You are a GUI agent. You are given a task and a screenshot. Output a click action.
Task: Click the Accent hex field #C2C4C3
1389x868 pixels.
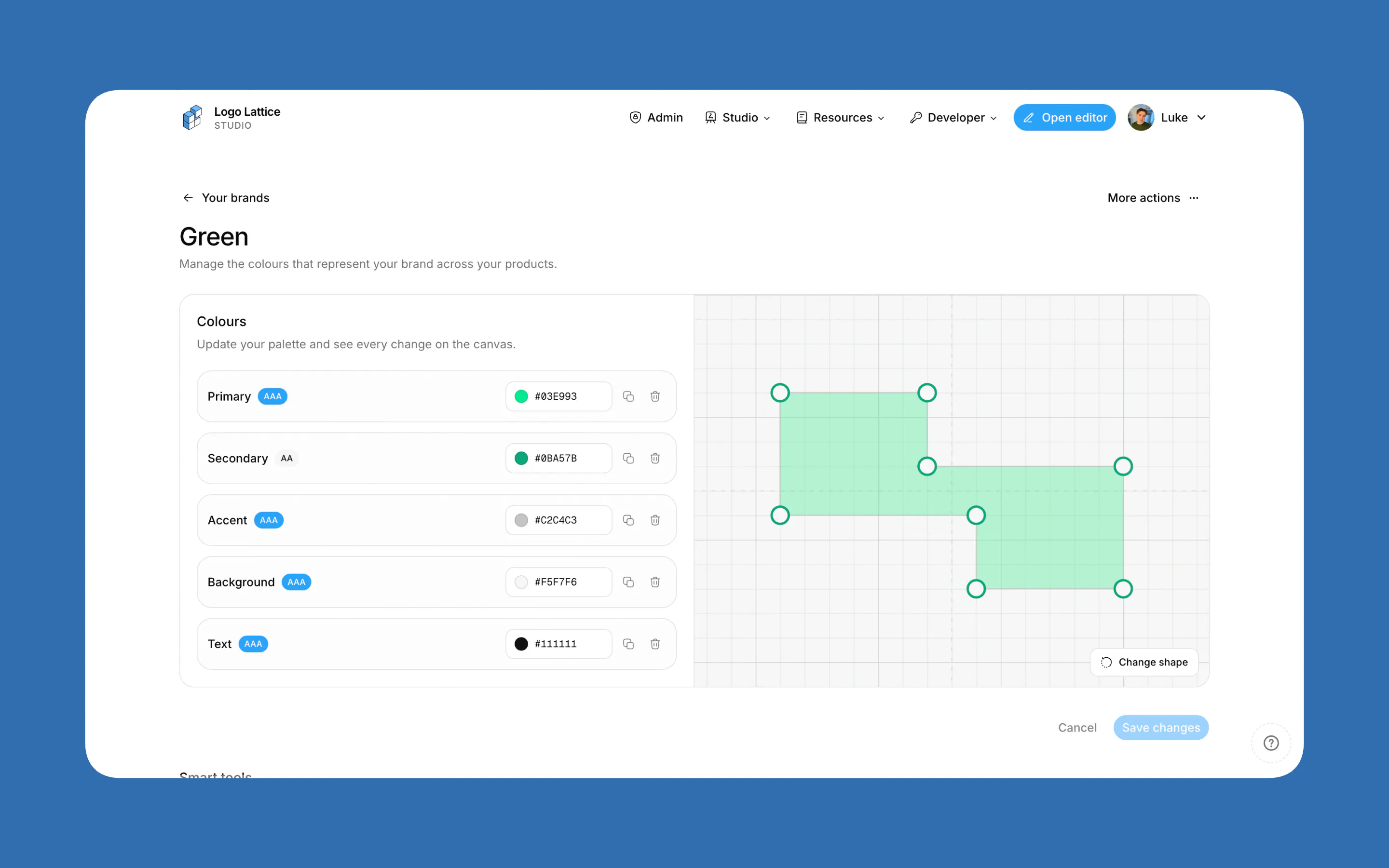coord(558,521)
